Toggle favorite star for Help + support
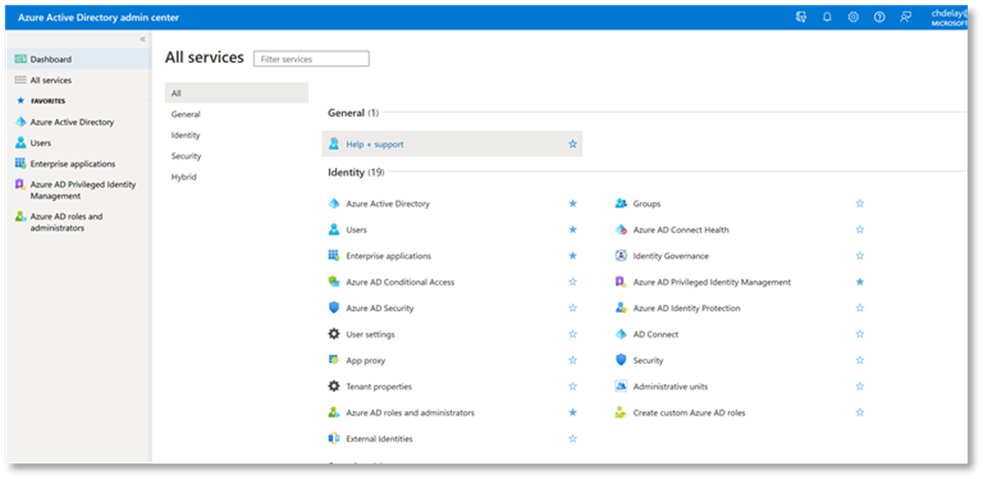Screen dimensions: 983x479 point(572,144)
